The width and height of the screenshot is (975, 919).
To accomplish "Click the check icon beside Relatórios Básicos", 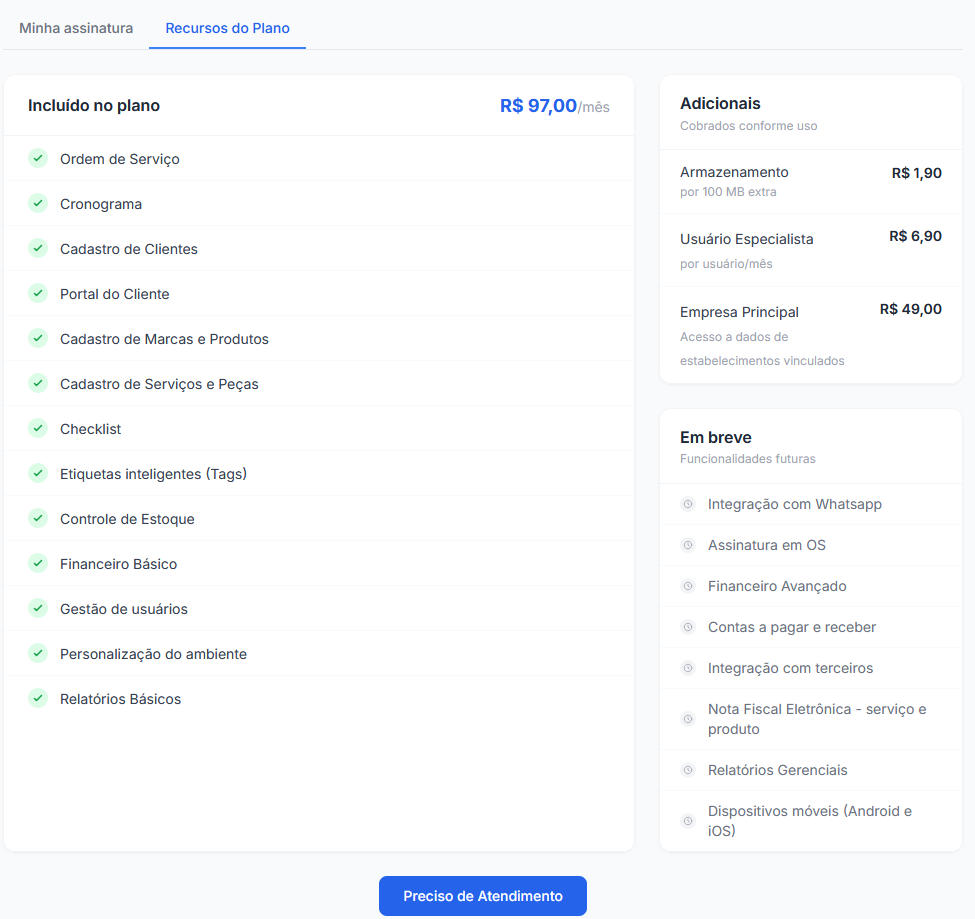I will 38,698.
